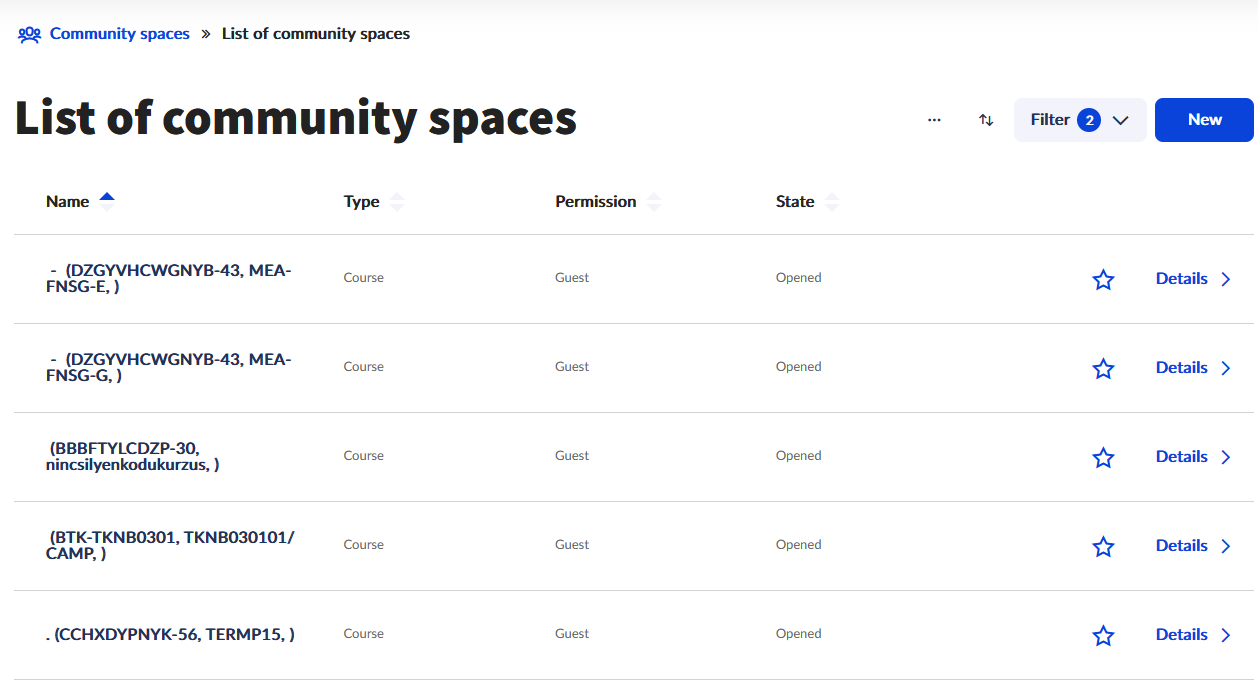Sort the list by Permission column arrows

pyautogui.click(x=654, y=202)
